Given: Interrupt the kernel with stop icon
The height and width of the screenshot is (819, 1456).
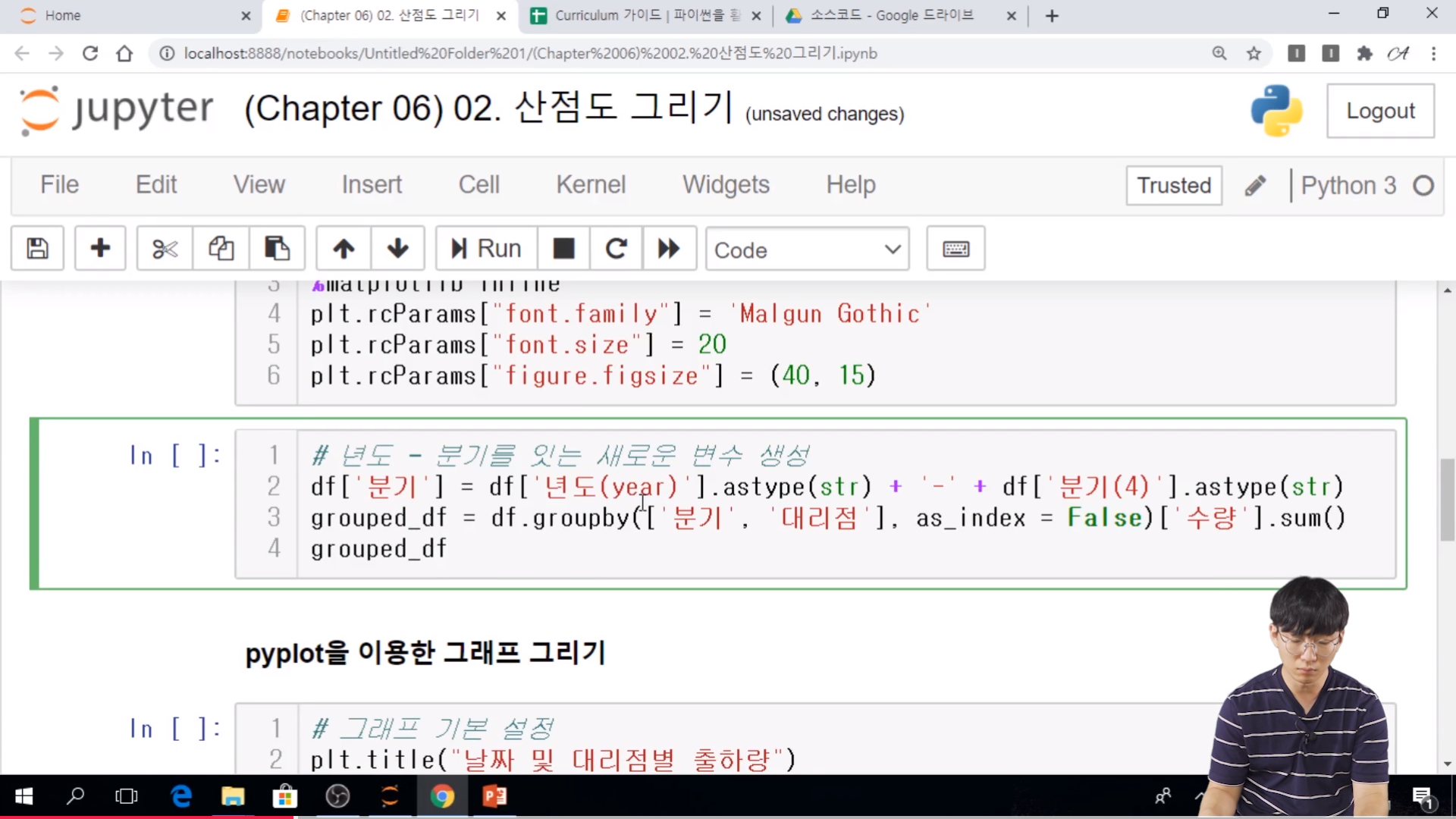Looking at the screenshot, I should [563, 249].
